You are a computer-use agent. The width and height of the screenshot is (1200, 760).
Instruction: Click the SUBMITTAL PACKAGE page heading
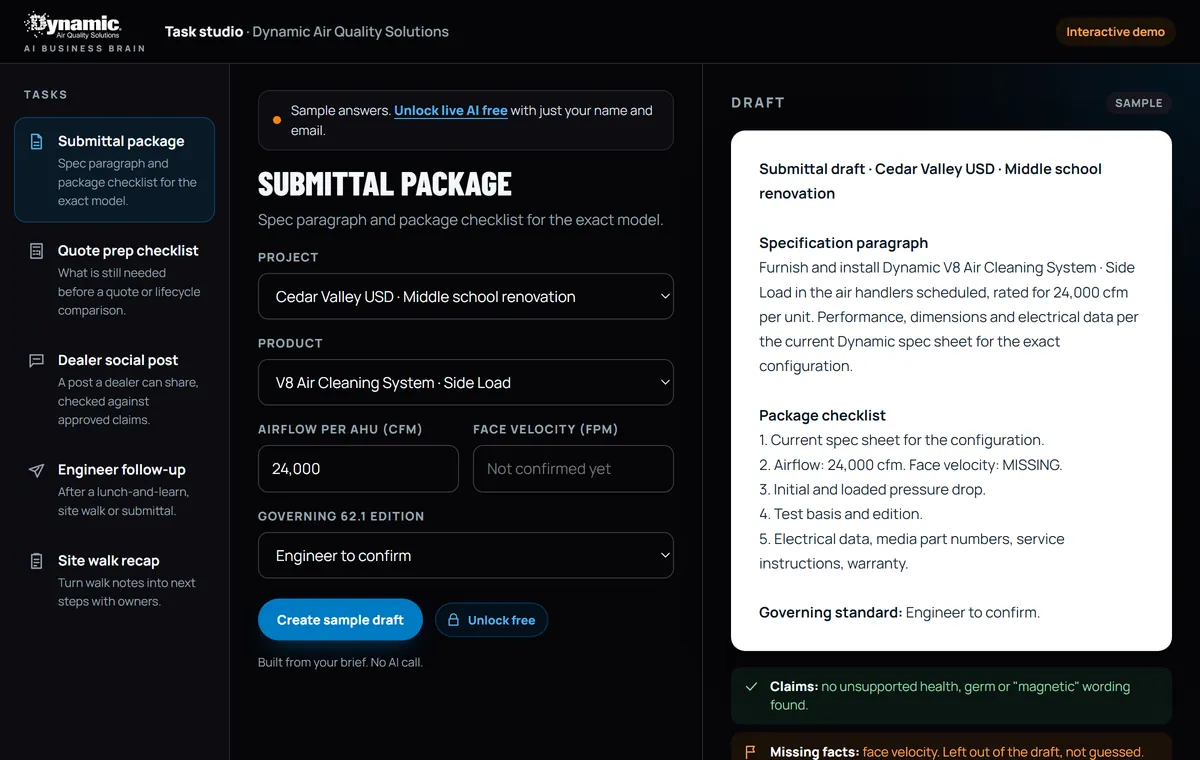click(385, 184)
